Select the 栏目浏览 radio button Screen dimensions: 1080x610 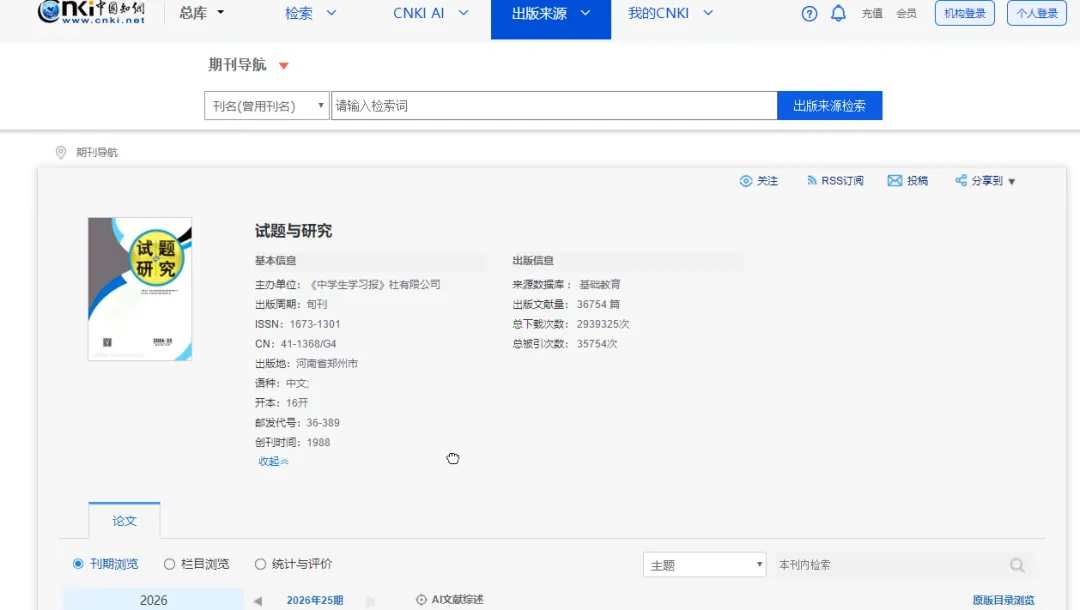(169, 564)
